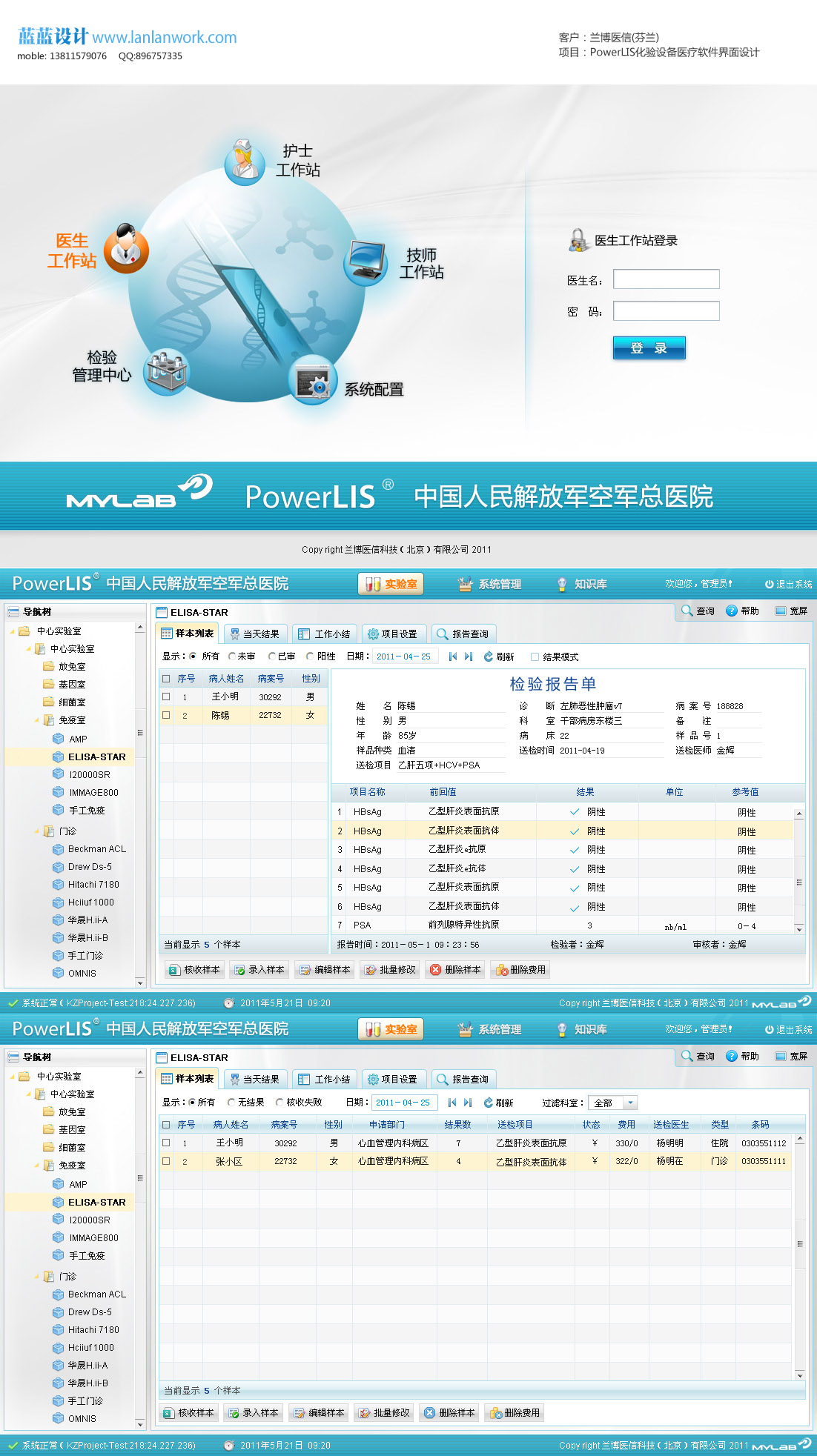
Task: Select 样本列表 tab in 检验报告单 screen
Action: (188, 634)
